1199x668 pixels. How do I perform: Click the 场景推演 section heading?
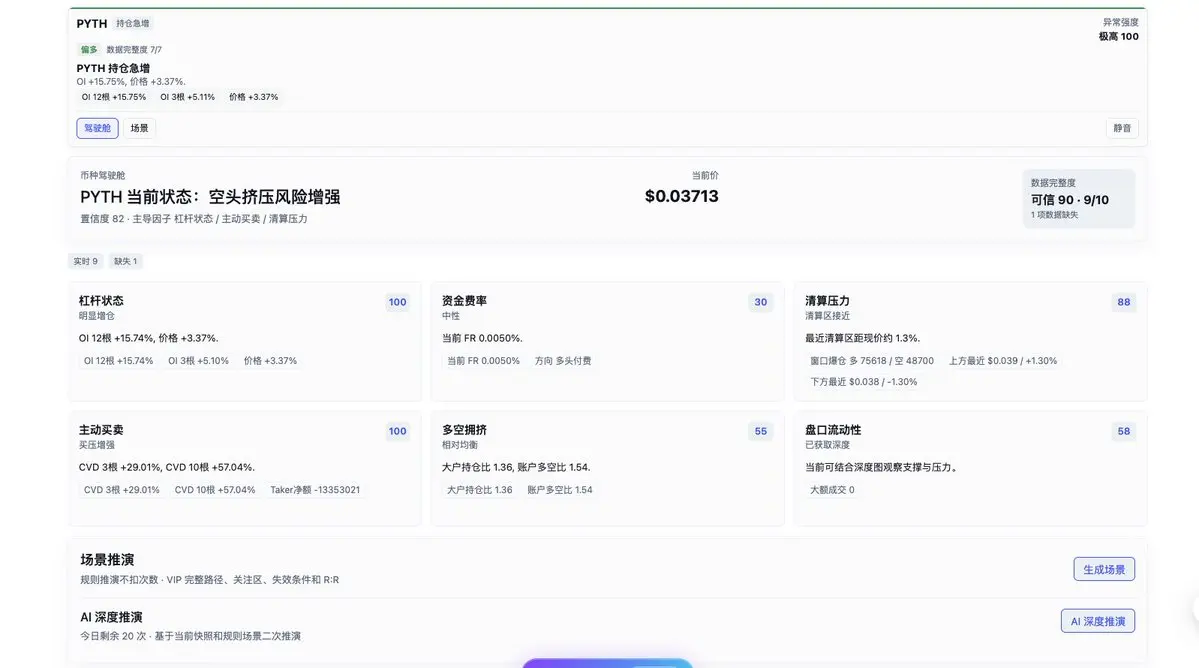(x=107, y=559)
